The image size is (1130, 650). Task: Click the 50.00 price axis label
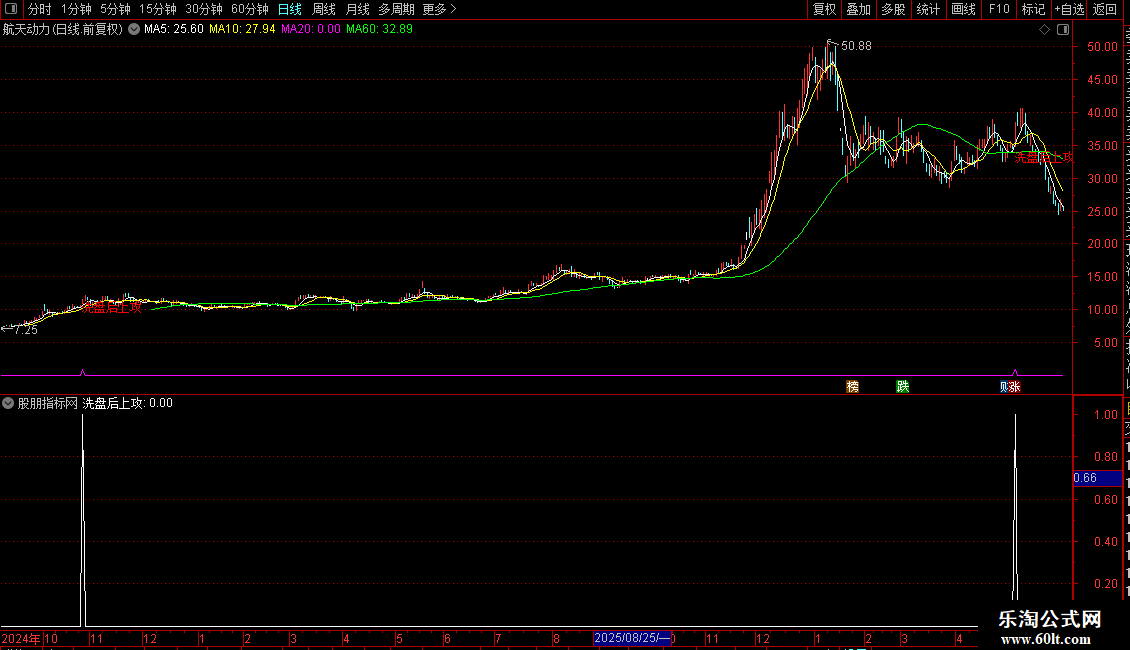click(x=1102, y=47)
